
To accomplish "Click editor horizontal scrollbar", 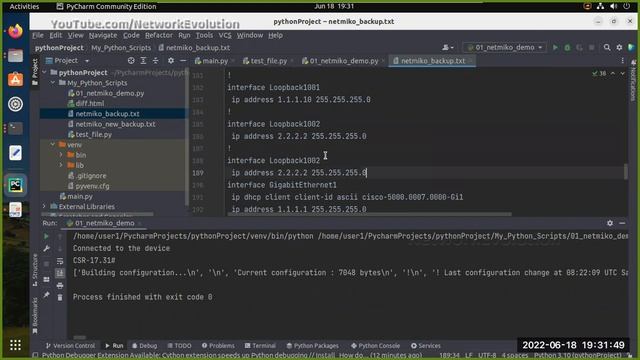I will click(x=369, y=214).
